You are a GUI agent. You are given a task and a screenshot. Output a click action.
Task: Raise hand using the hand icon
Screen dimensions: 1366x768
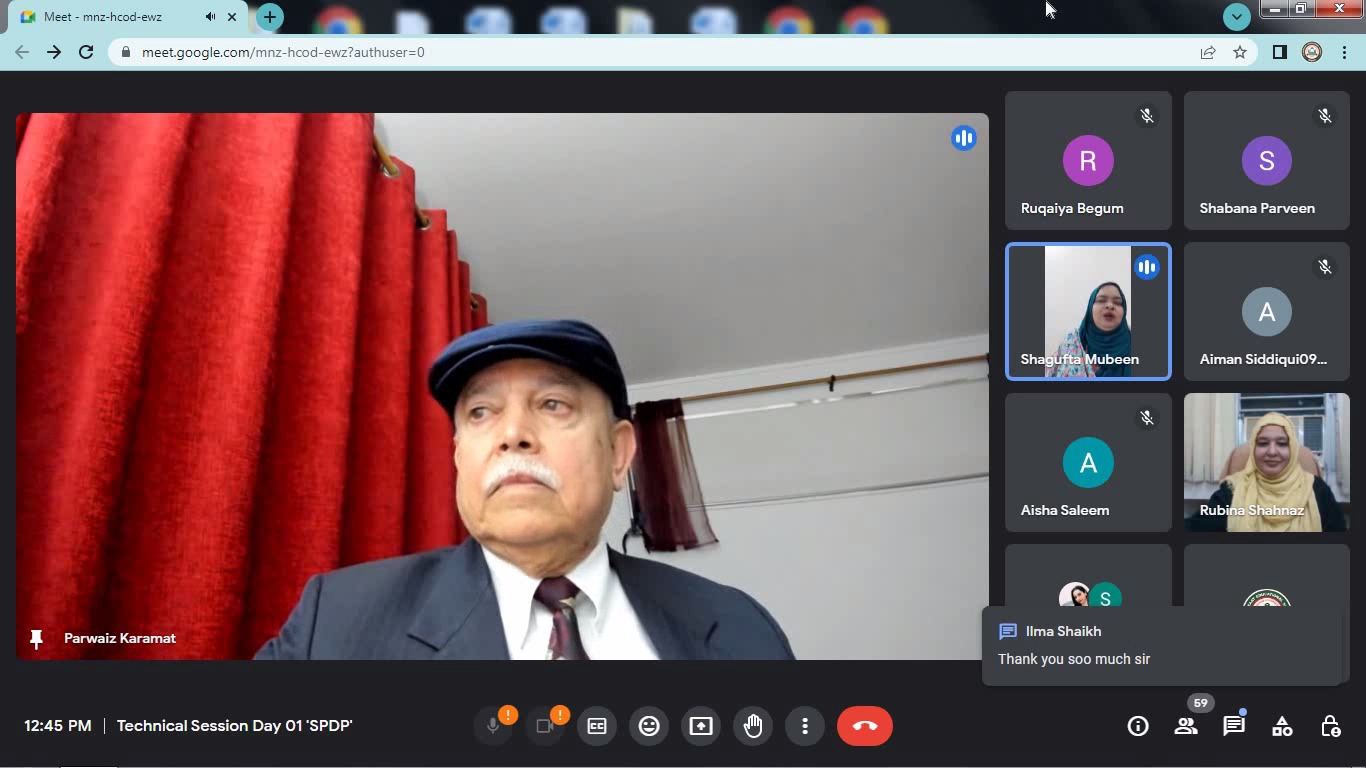[x=753, y=726]
